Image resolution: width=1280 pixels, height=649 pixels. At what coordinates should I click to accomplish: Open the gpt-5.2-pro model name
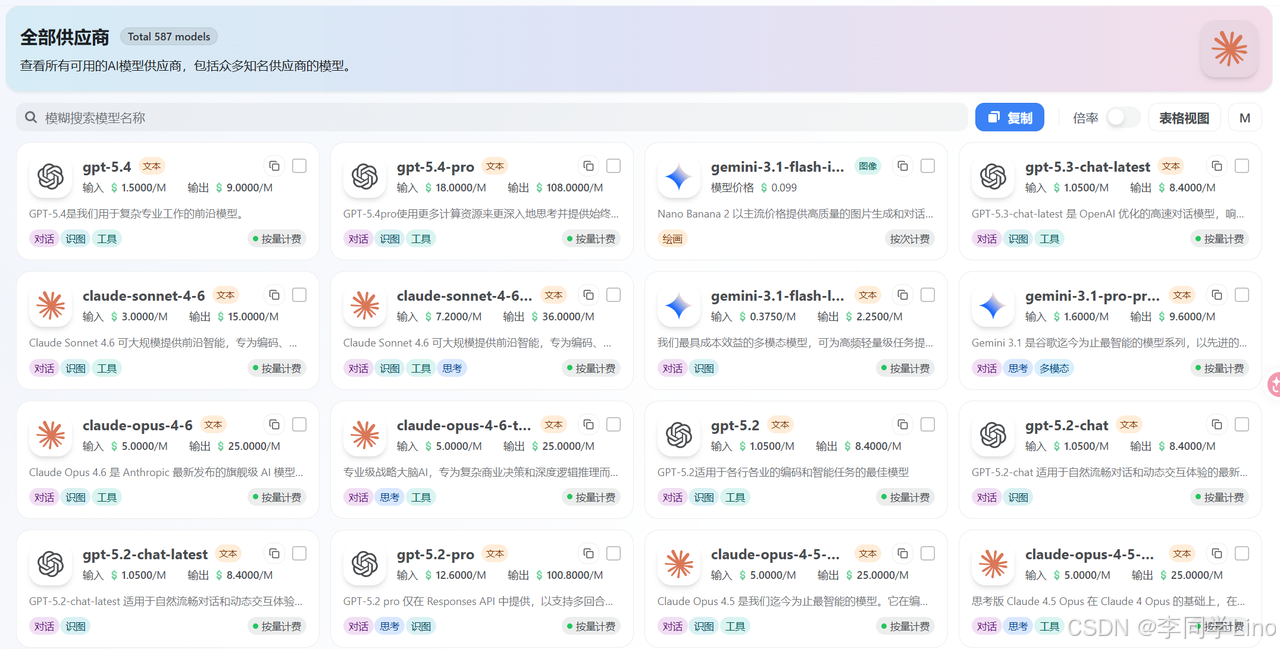tap(436, 554)
